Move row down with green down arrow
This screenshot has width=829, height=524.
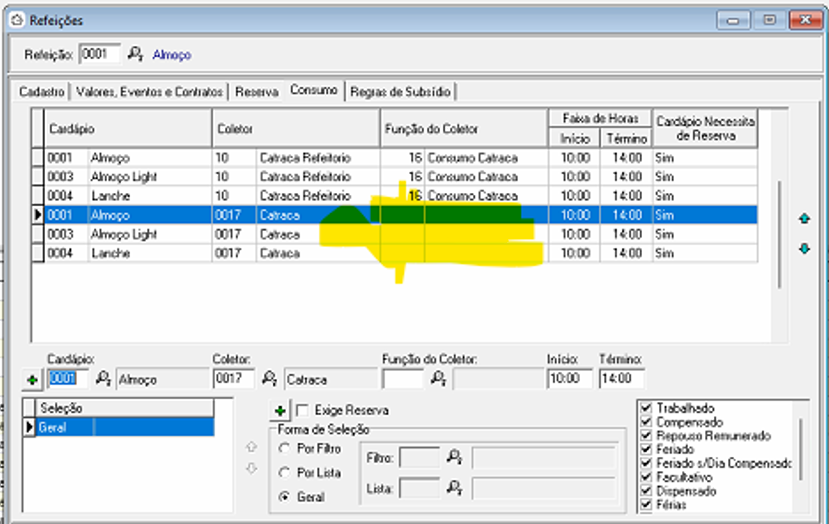coord(805,248)
